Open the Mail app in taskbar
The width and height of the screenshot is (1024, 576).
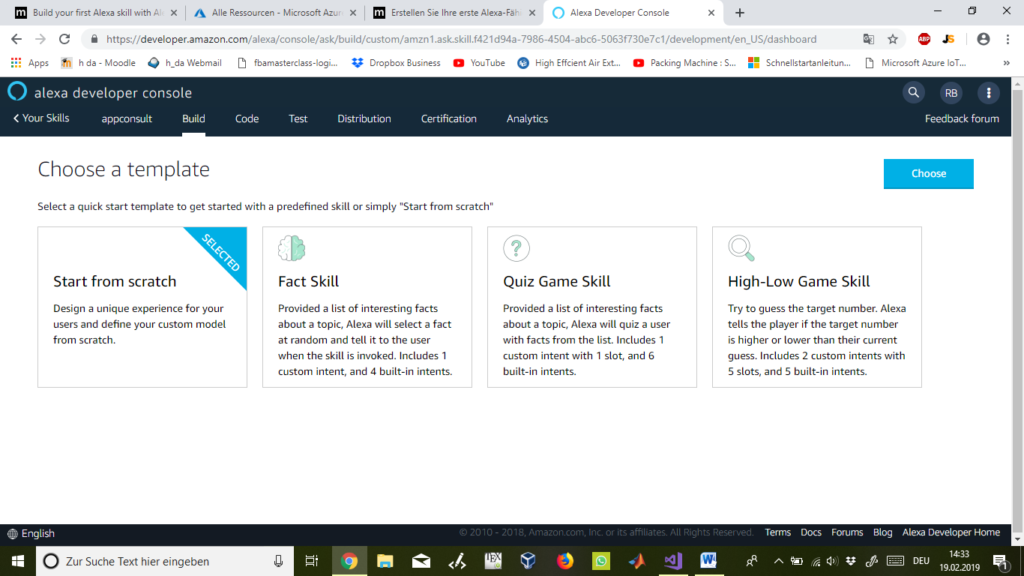pyautogui.click(x=421, y=561)
